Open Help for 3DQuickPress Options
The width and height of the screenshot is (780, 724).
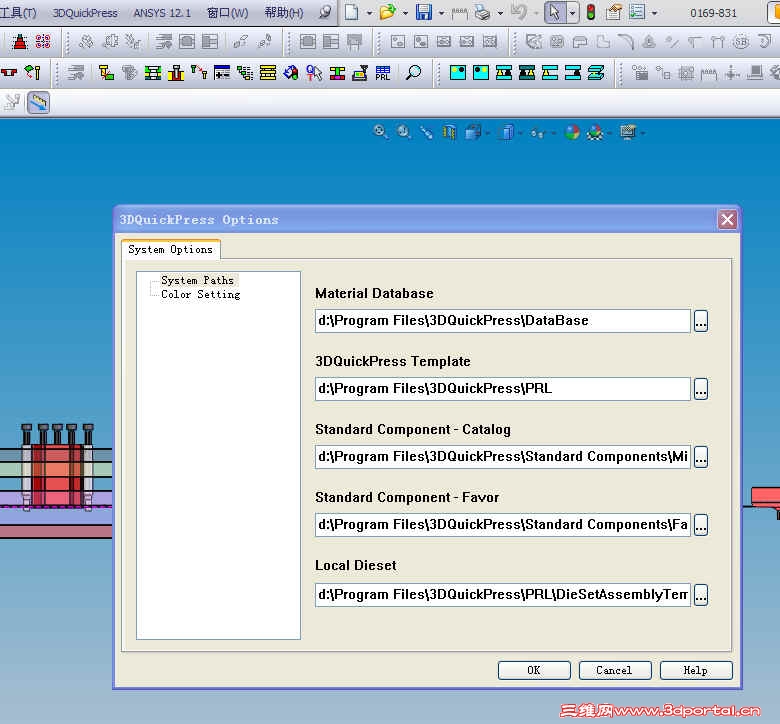pyautogui.click(x=696, y=670)
